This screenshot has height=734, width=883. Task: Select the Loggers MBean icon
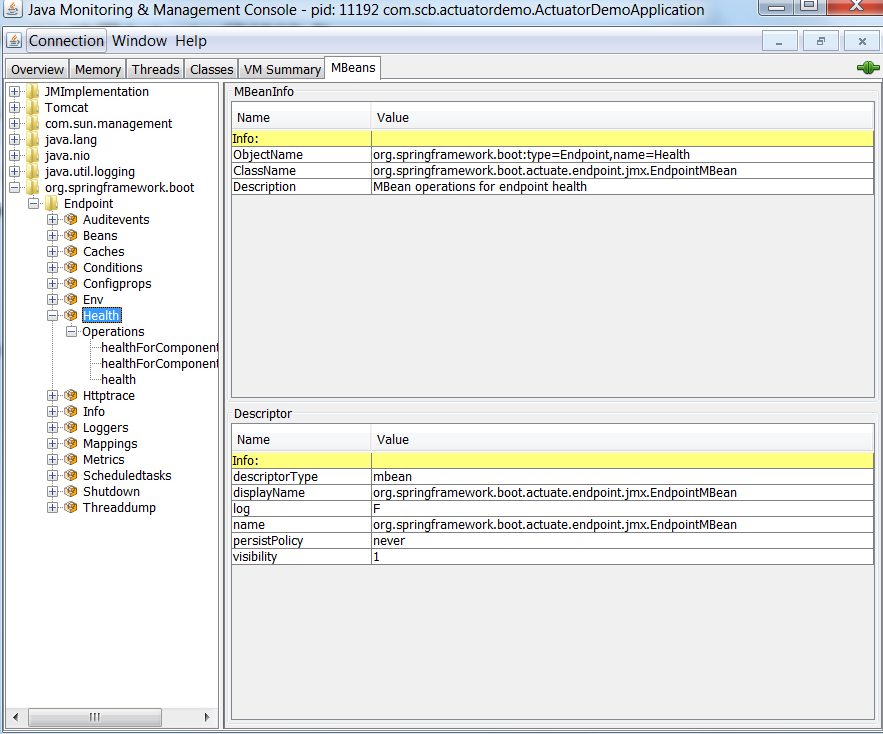point(70,427)
